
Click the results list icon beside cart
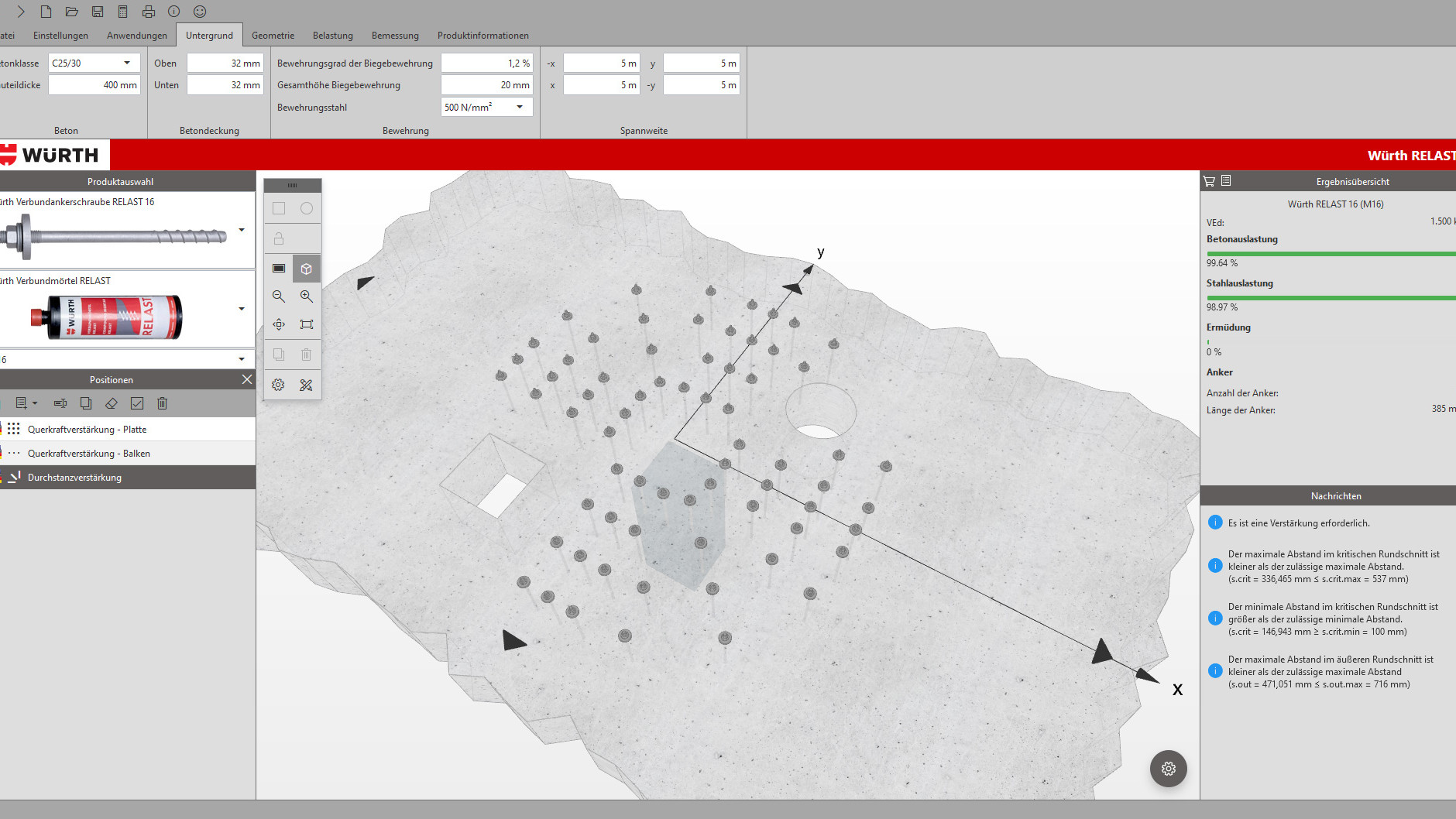click(1226, 181)
